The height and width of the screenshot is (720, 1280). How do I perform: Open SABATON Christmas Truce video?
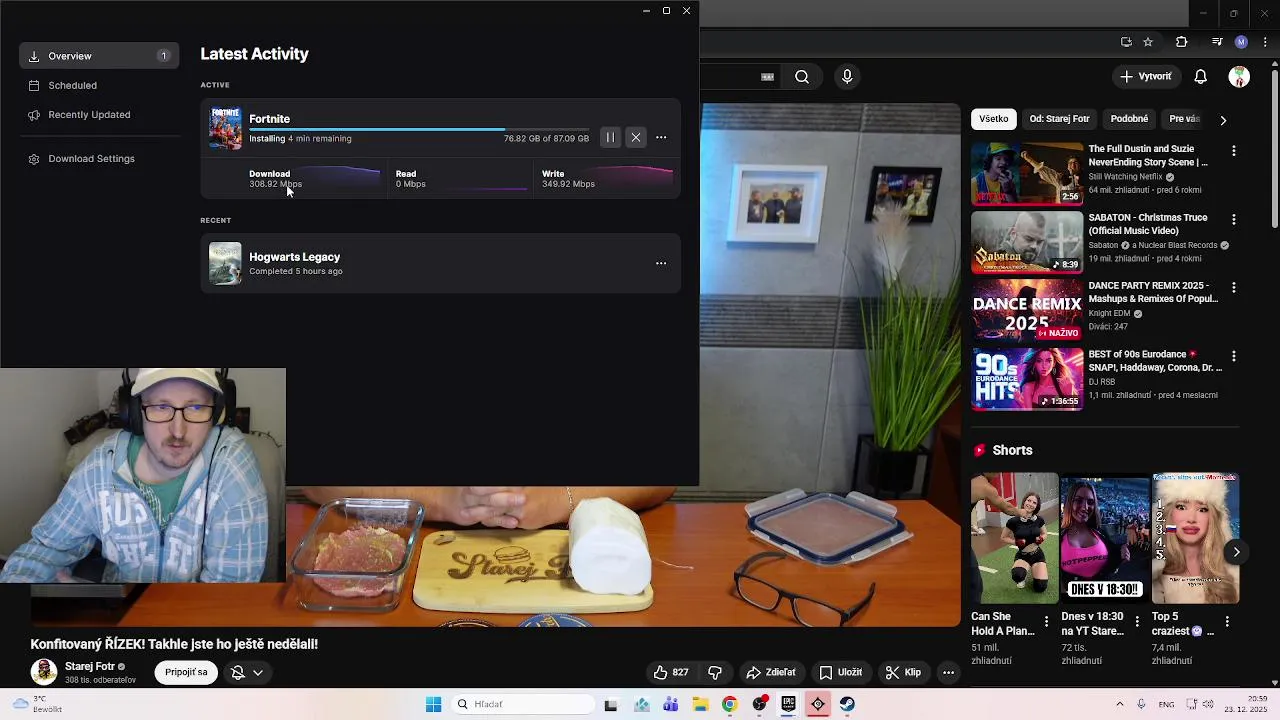pyautogui.click(x=1027, y=242)
